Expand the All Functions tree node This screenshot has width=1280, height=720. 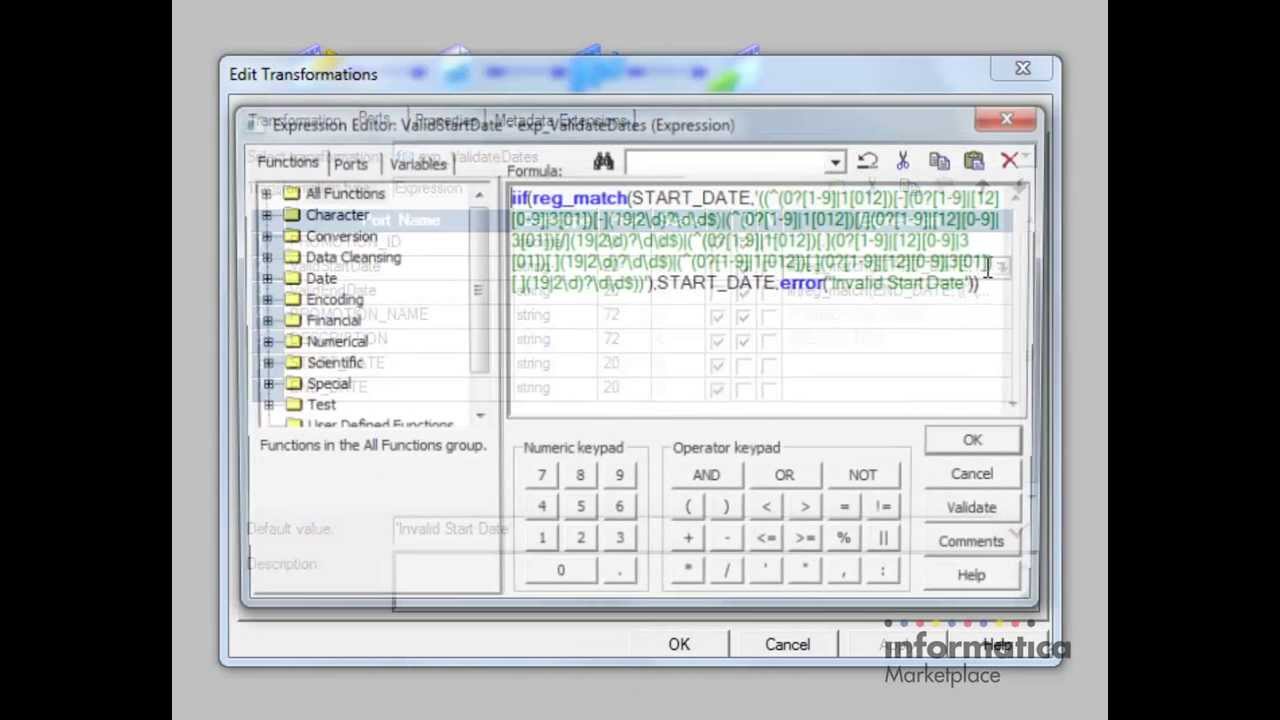point(266,193)
